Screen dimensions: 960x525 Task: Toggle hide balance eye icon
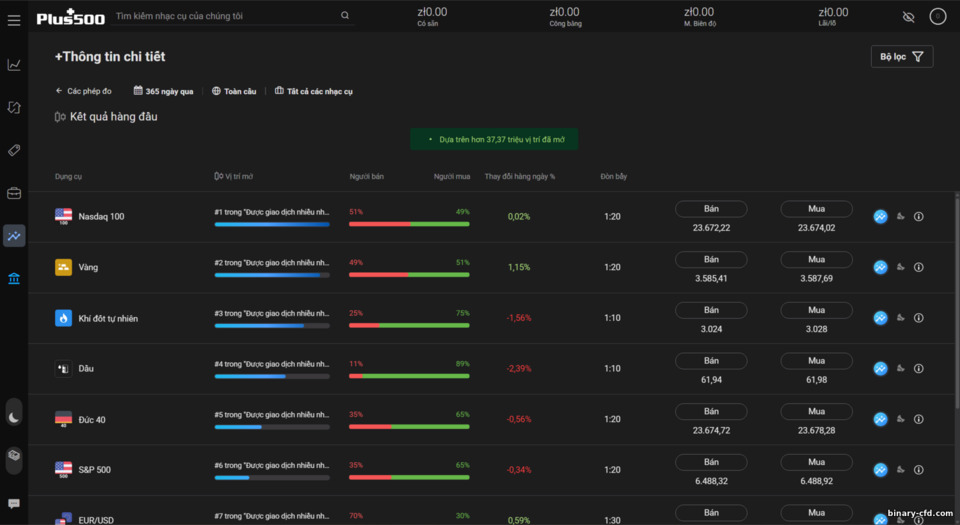pos(908,17)
